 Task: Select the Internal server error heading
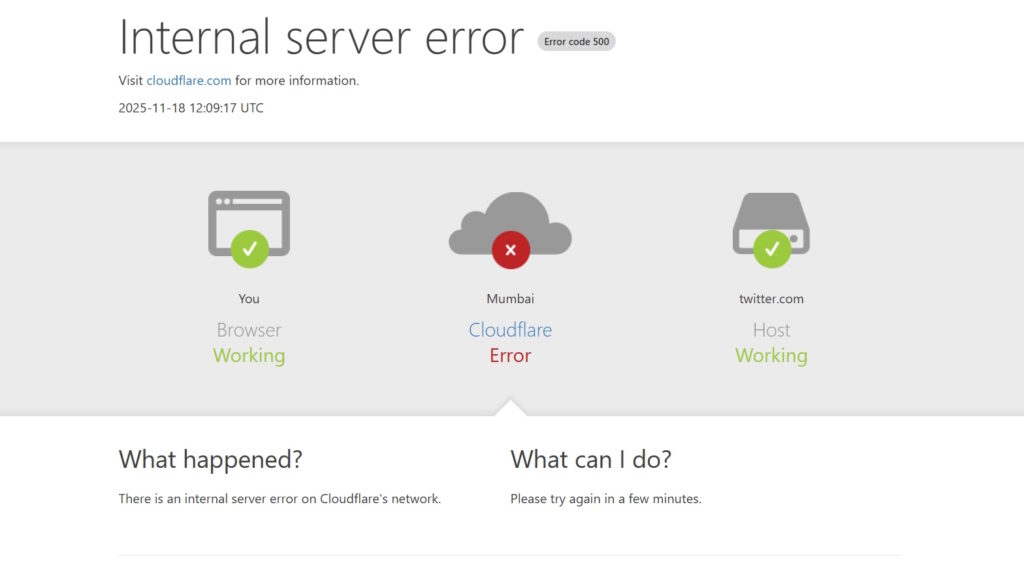320,38
